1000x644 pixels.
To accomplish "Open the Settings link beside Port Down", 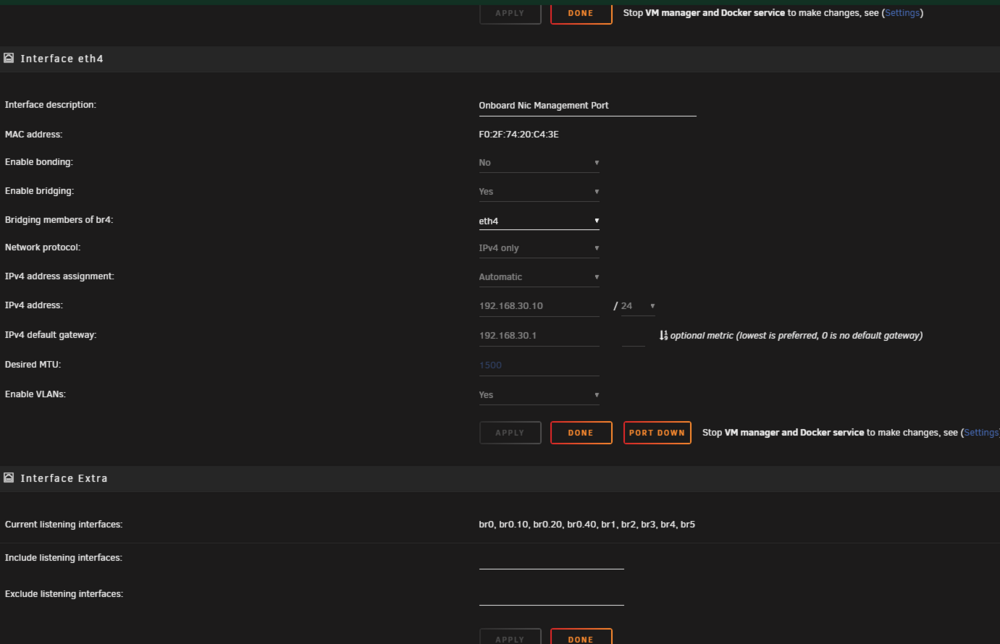I will (982, 432).
